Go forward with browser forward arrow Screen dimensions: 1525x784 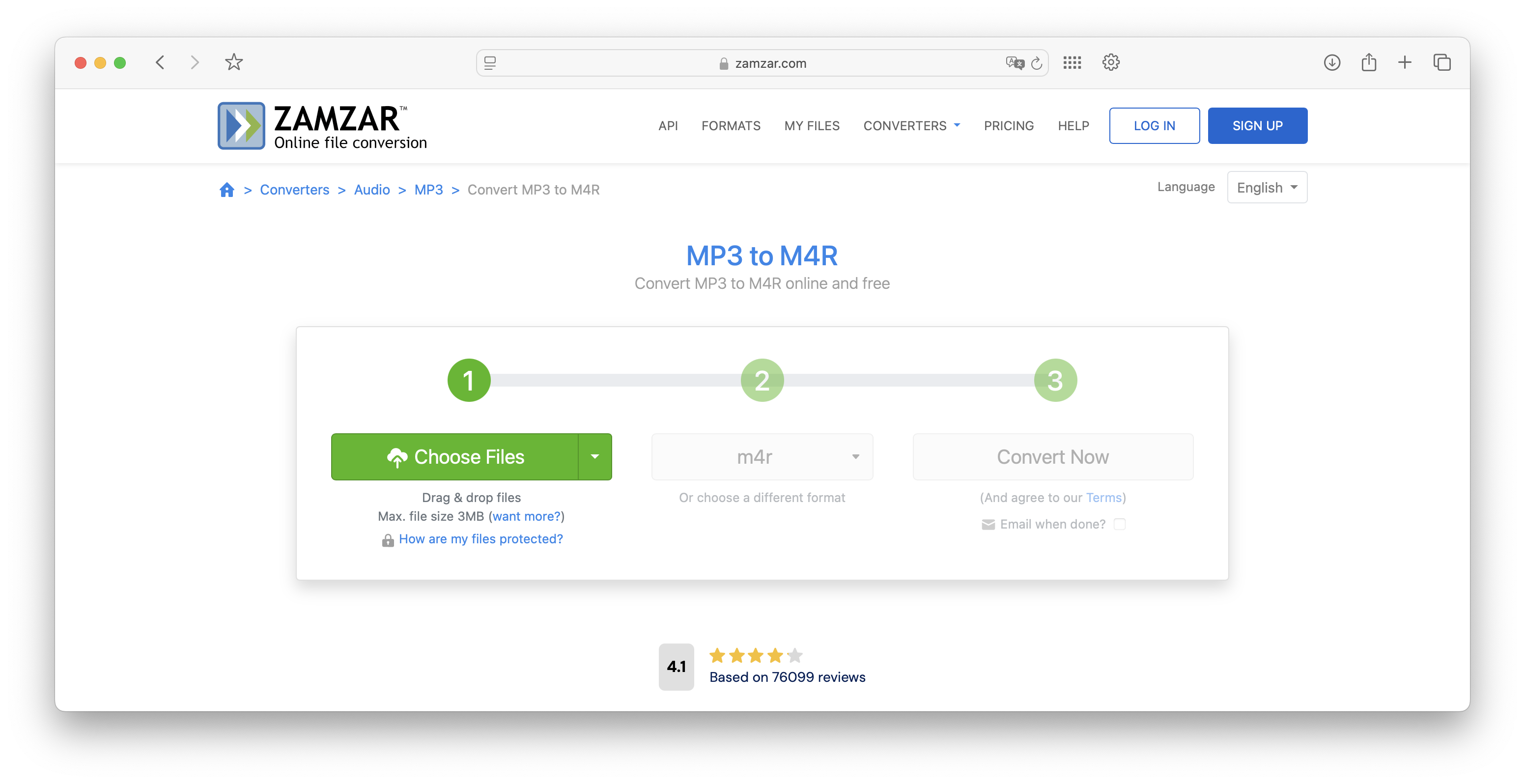tap(195, 63)
